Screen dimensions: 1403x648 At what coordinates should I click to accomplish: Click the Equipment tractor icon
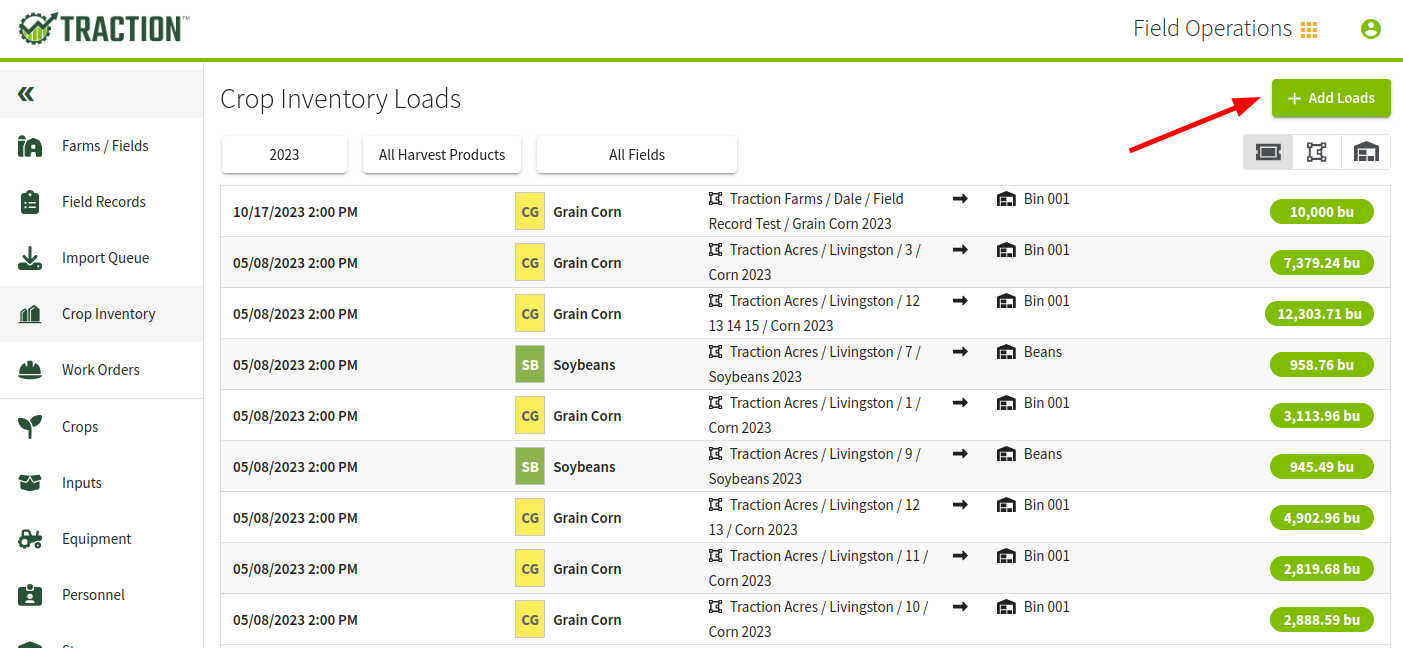(30, 539)
